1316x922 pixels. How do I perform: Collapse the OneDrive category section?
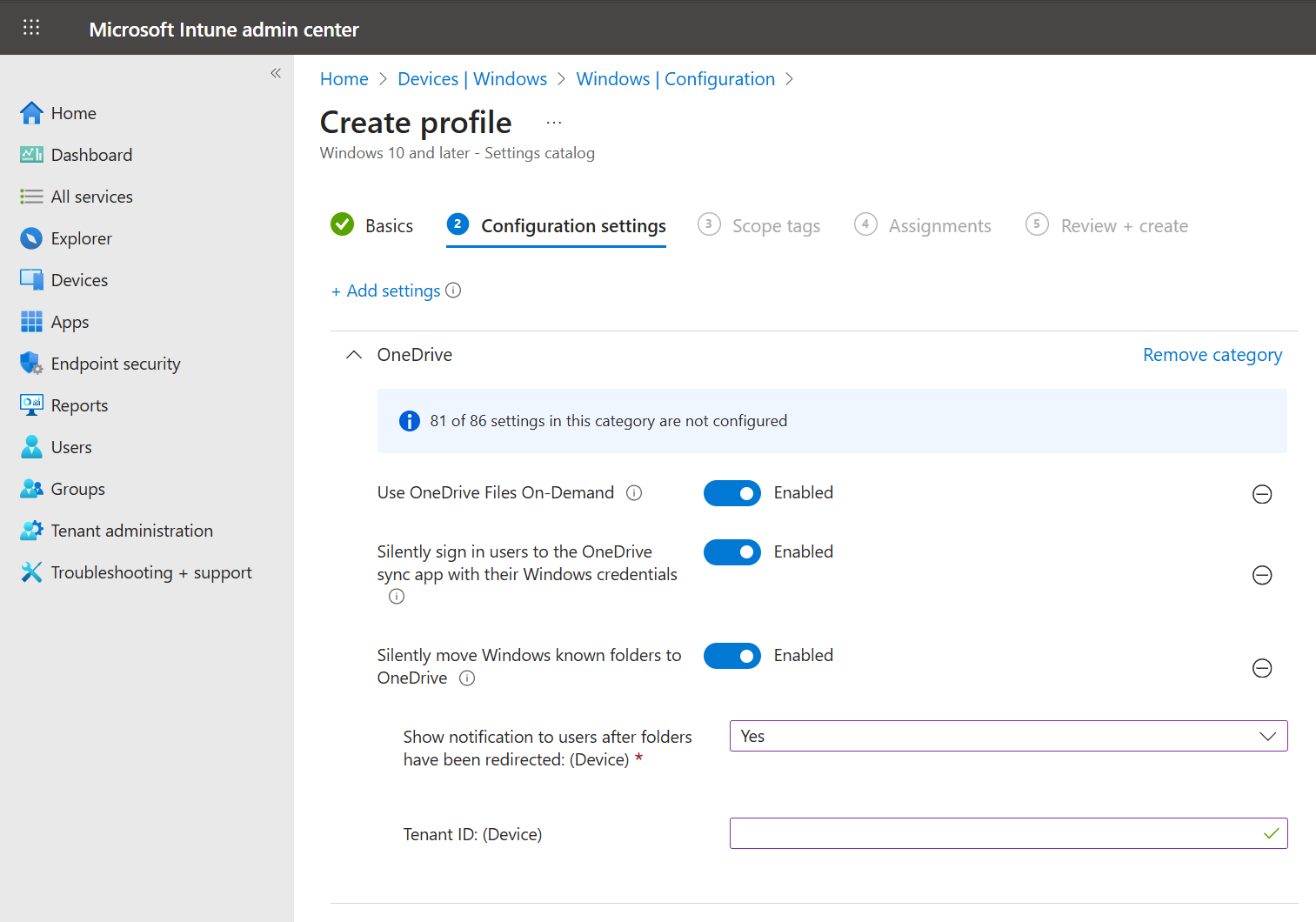[354, 355]
